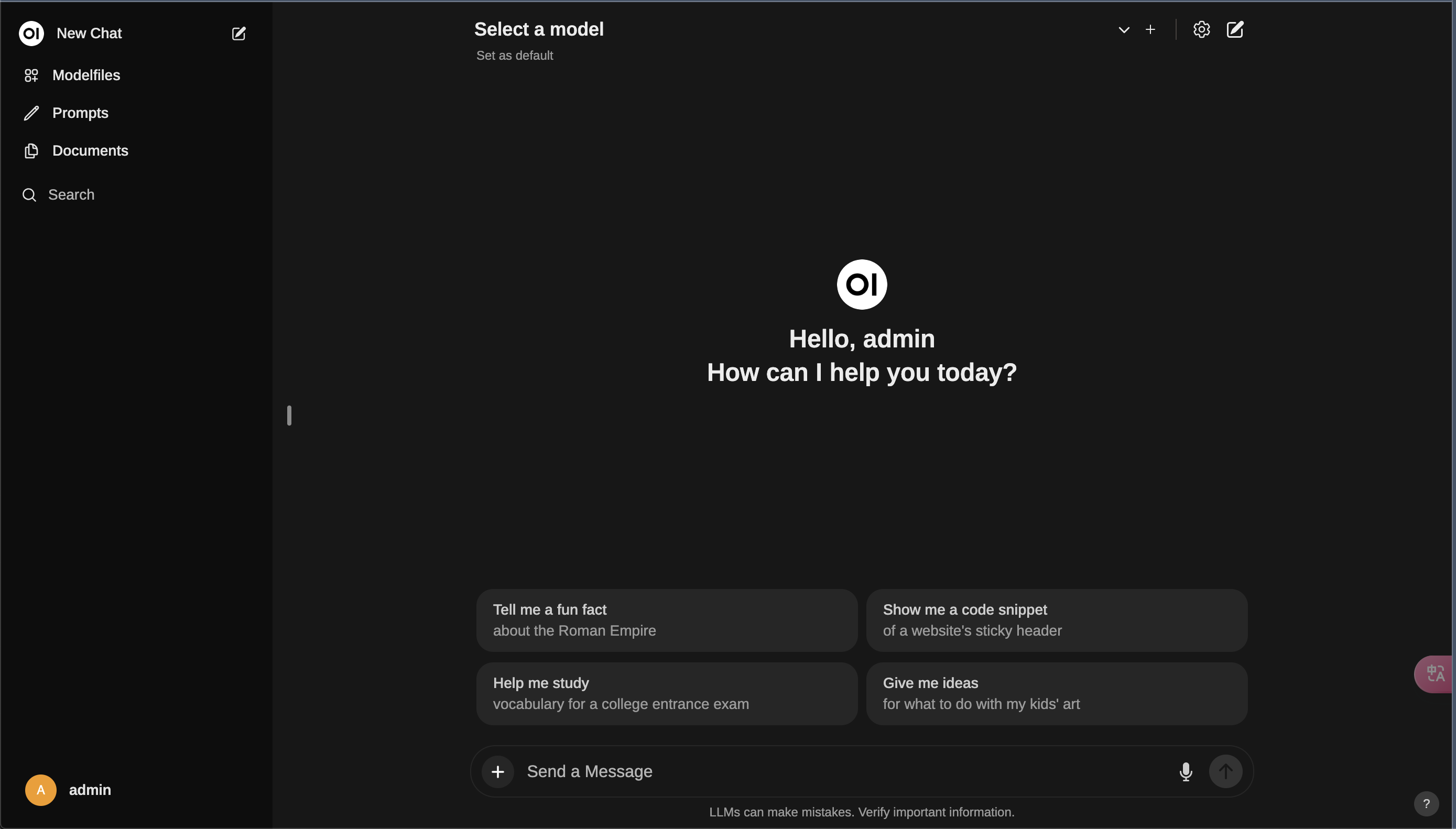Choose the Tell me a fun fact suggestion
This screenshot has width=1456, height=829.
pyautogui.click(x=667, y=620)
